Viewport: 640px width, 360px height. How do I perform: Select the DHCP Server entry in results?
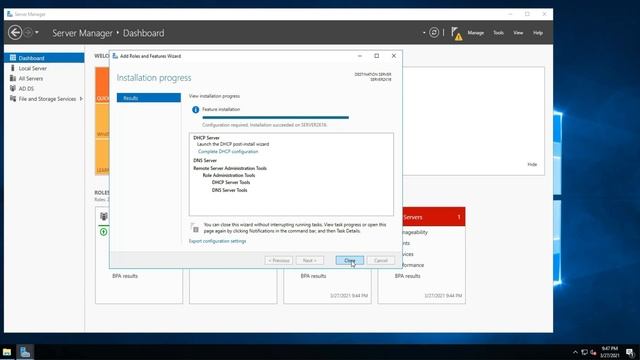[x=206, y=138]
